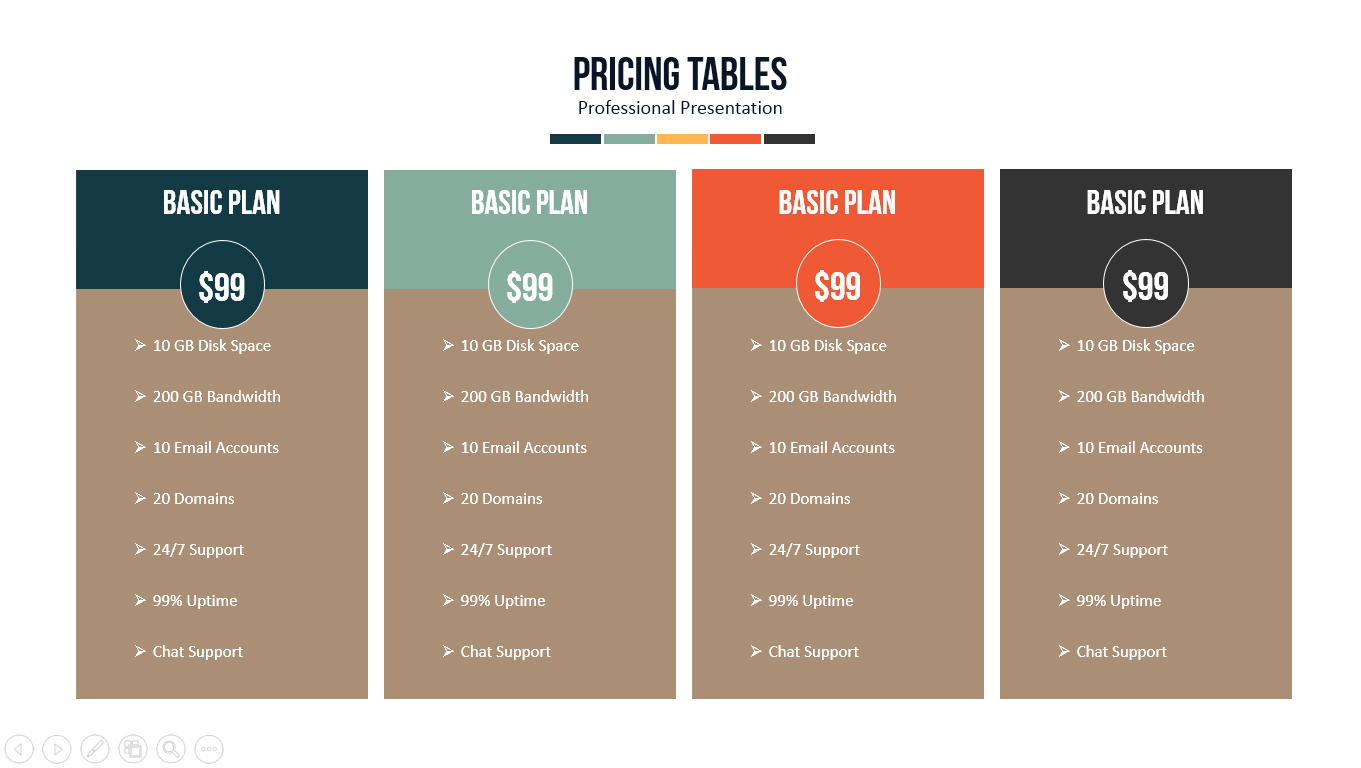The width and height of the screenshot is (1361, 768).
Task: Click 200 GB Bandwidth in the first column
Action: [216, 397]
